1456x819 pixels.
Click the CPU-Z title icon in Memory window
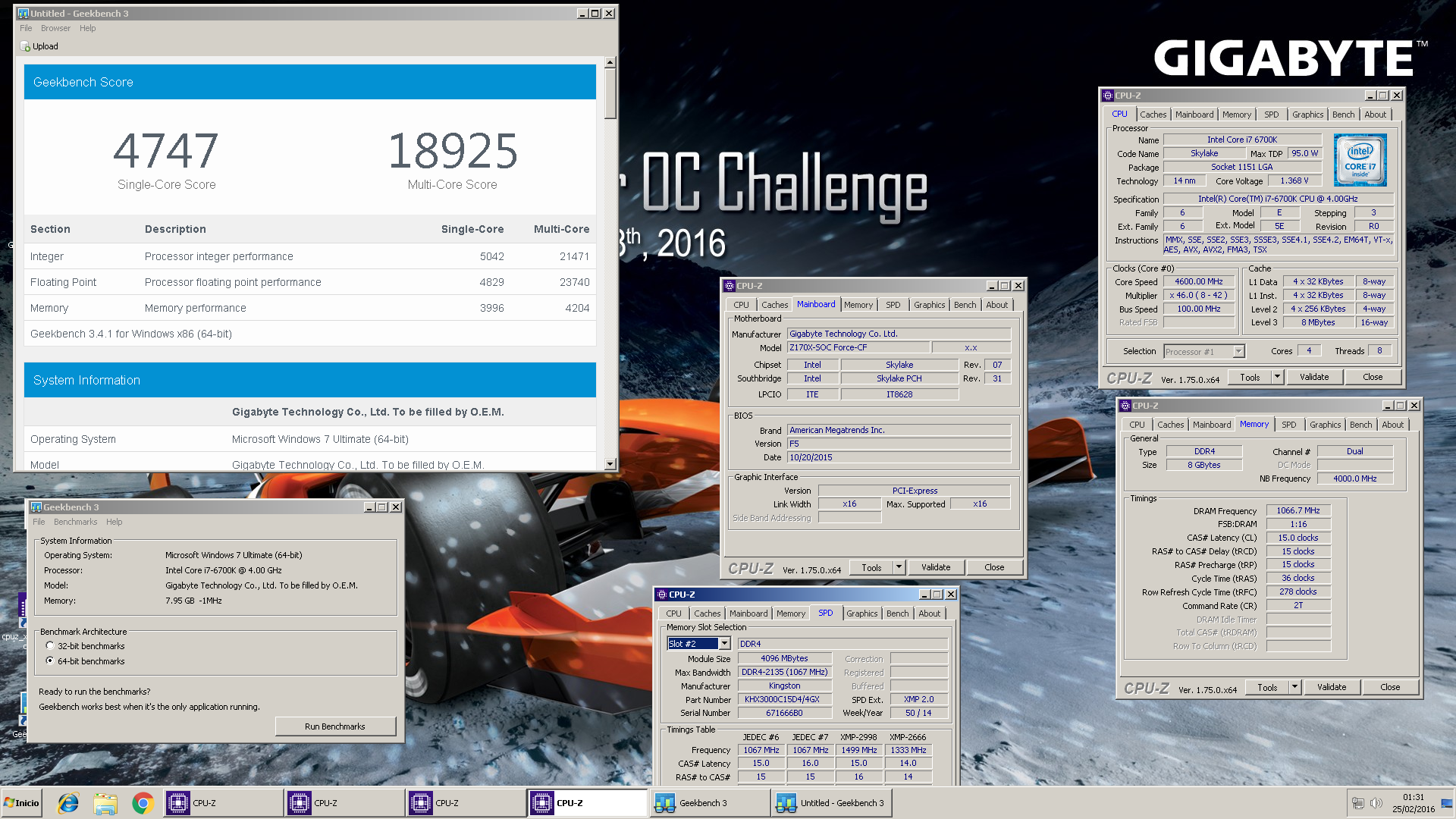[x=1125, y=406]
